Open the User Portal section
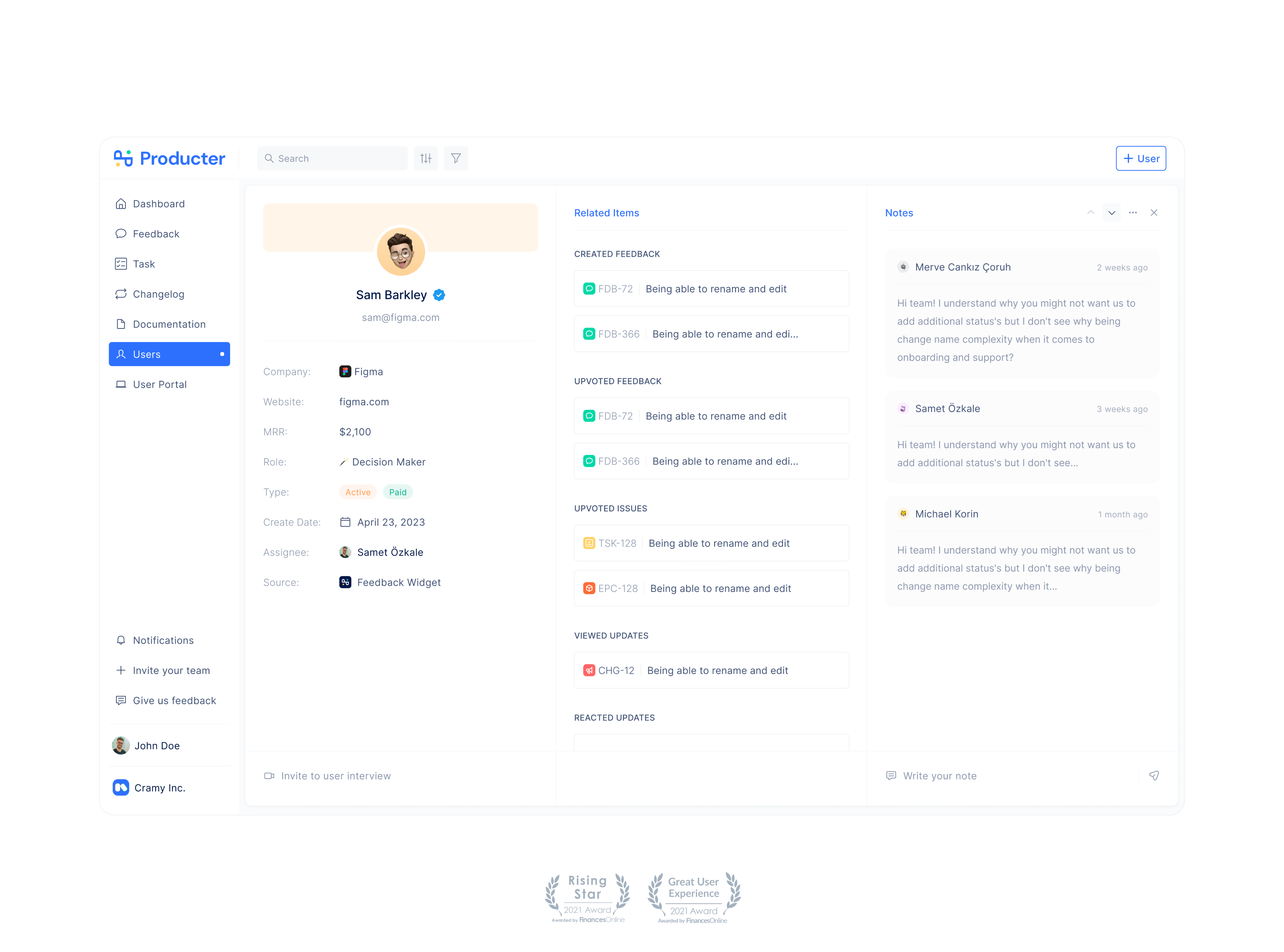 160,384
